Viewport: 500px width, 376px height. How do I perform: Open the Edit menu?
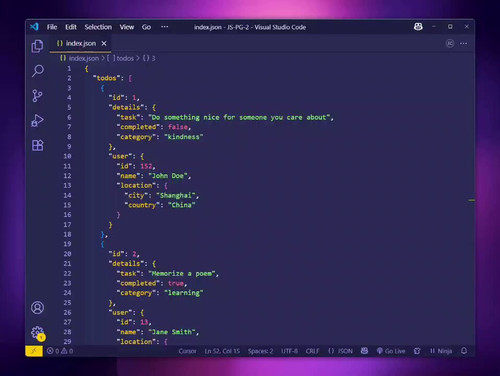click(x=71, y=27)
